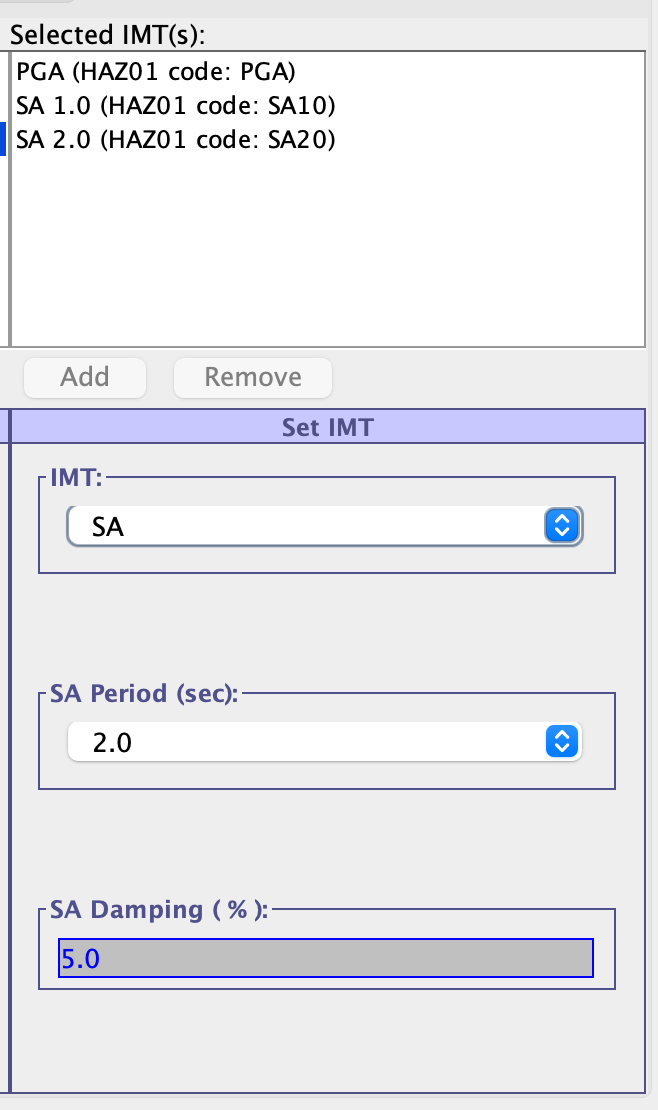Click the blue marker left of SA 2.0 row
This screenshot has width=658, height=1110.
click(x=3, y=139)
